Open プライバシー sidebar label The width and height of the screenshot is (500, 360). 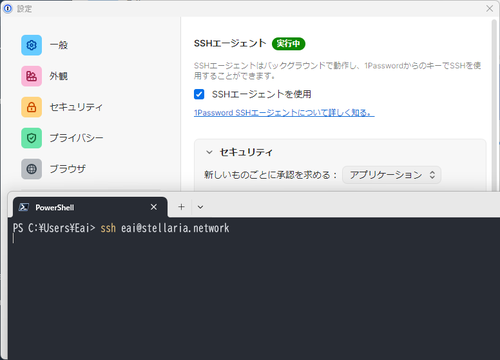(76, 138)
